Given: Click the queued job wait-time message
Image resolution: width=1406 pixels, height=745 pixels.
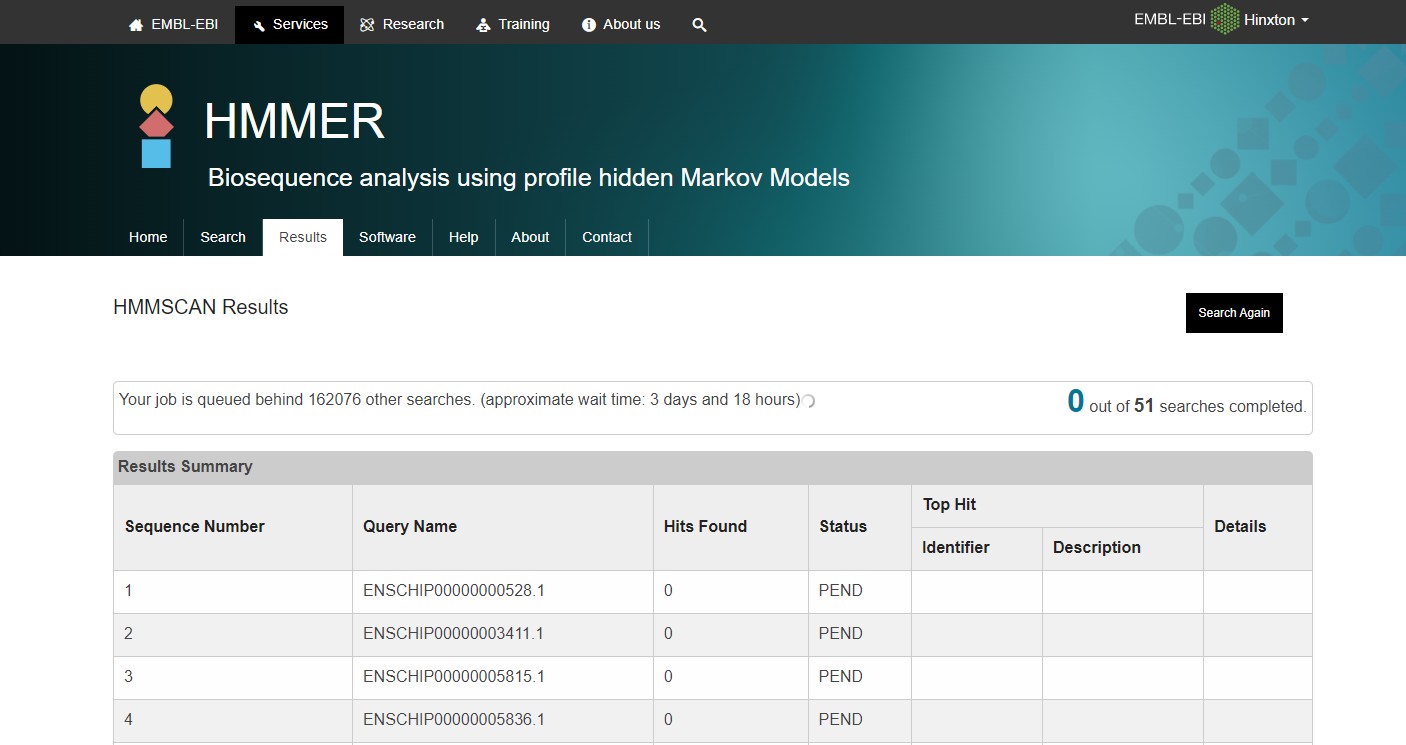Looking at the screenshot, I should click(460, 399).
